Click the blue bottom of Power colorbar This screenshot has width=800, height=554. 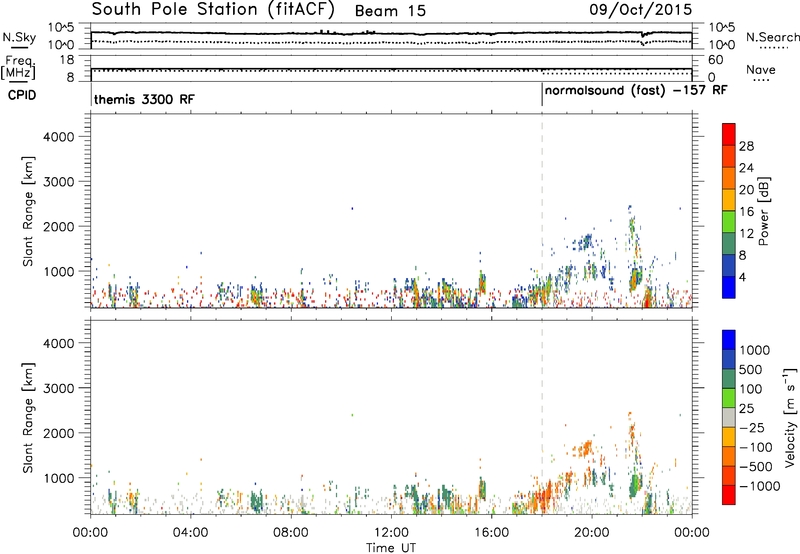(729, 287)
